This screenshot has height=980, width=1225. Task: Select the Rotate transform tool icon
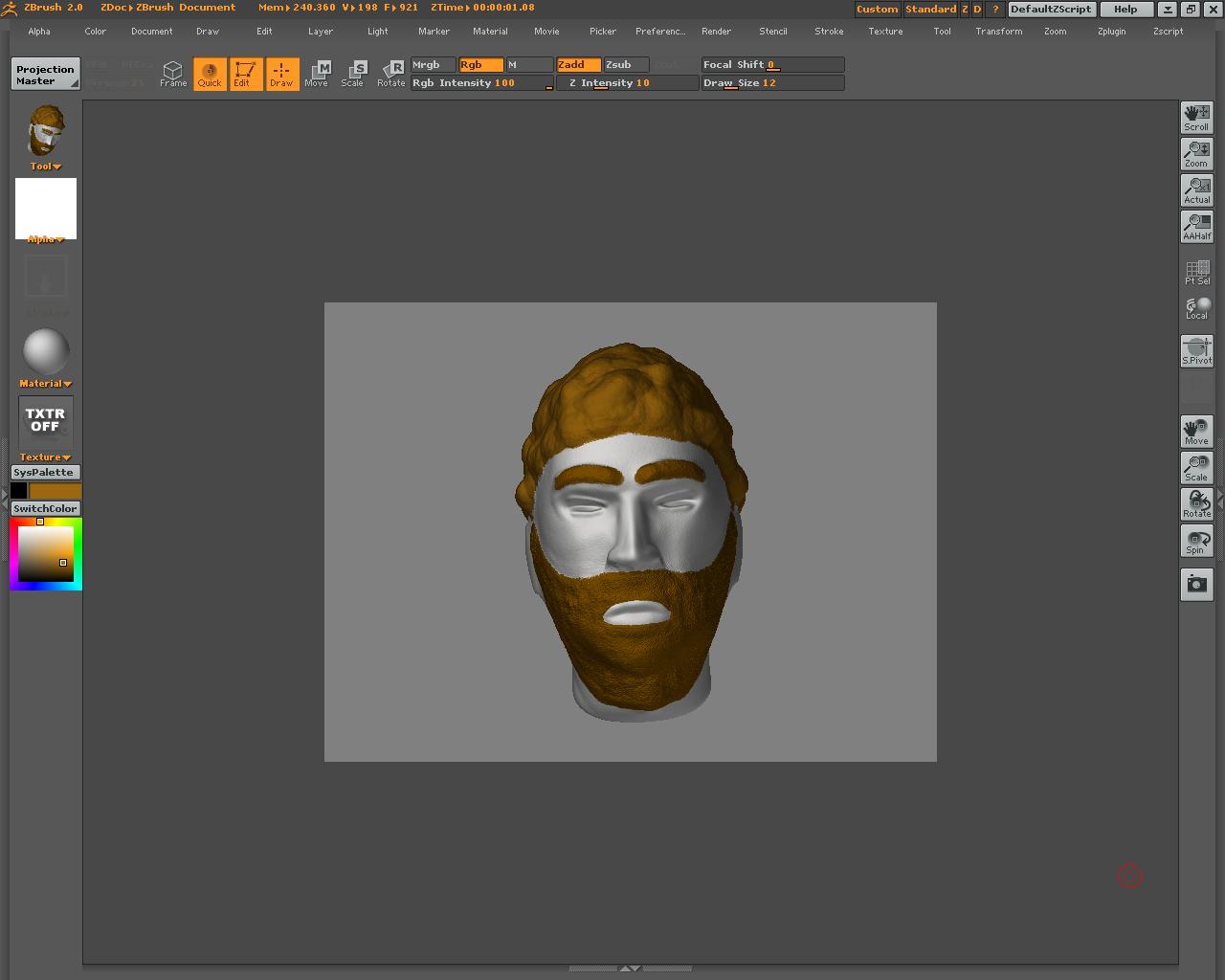(390, 74)
